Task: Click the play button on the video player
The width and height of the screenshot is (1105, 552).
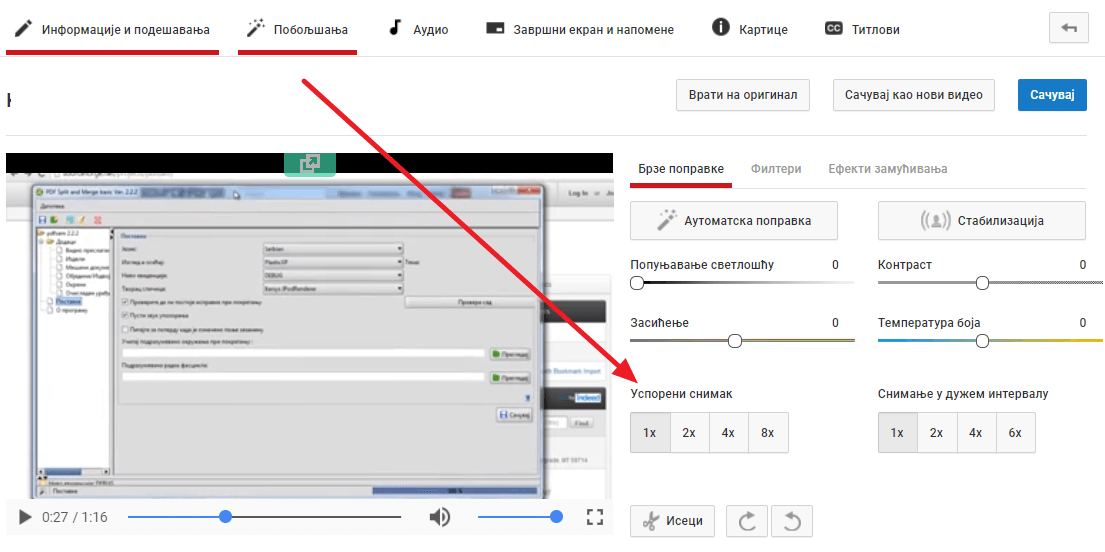Action: [x=25, y=517]
